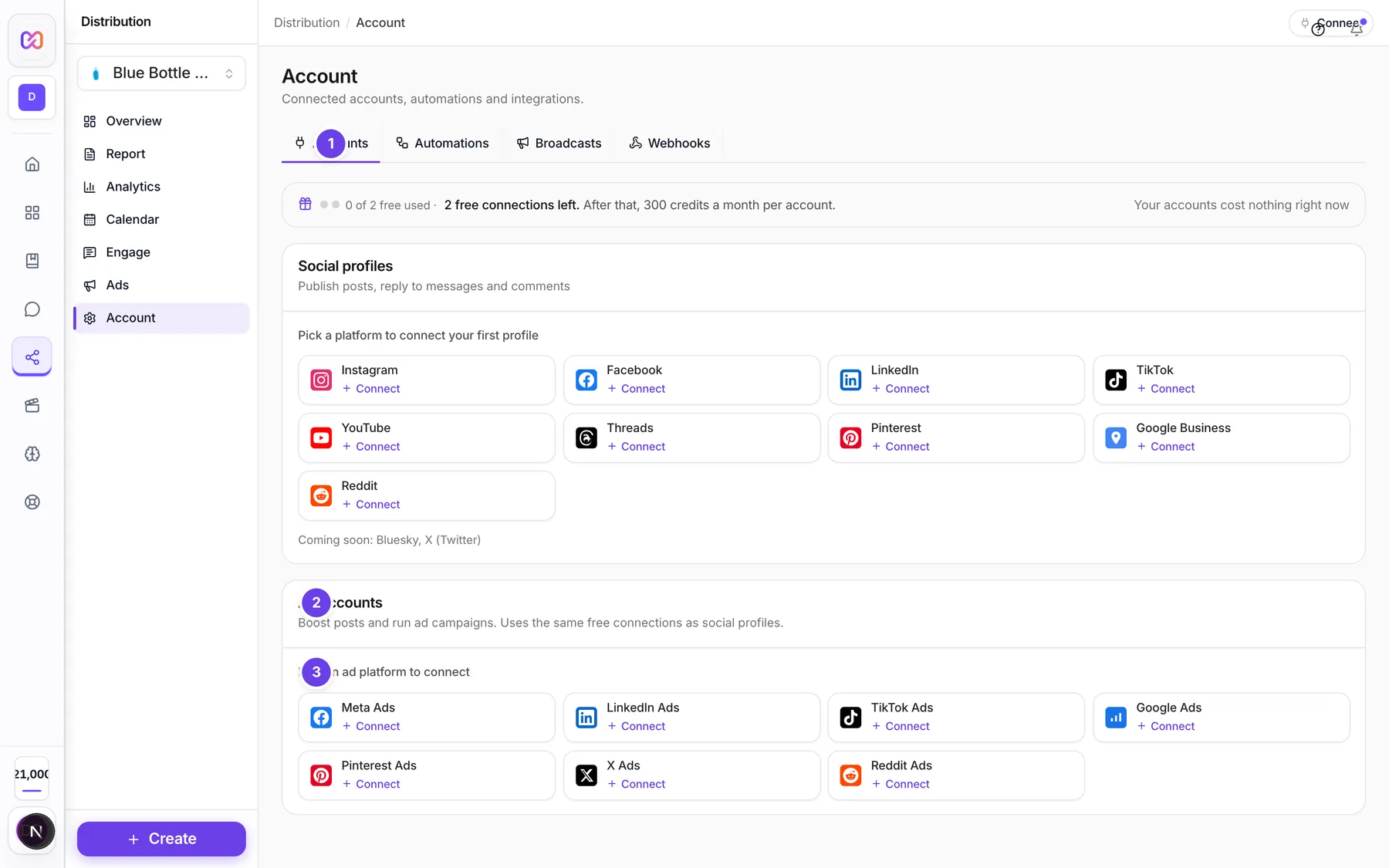Open Overview in the sidebar
The height and width of the screenshot is (868, 1389).
click(x=161, y=121)
